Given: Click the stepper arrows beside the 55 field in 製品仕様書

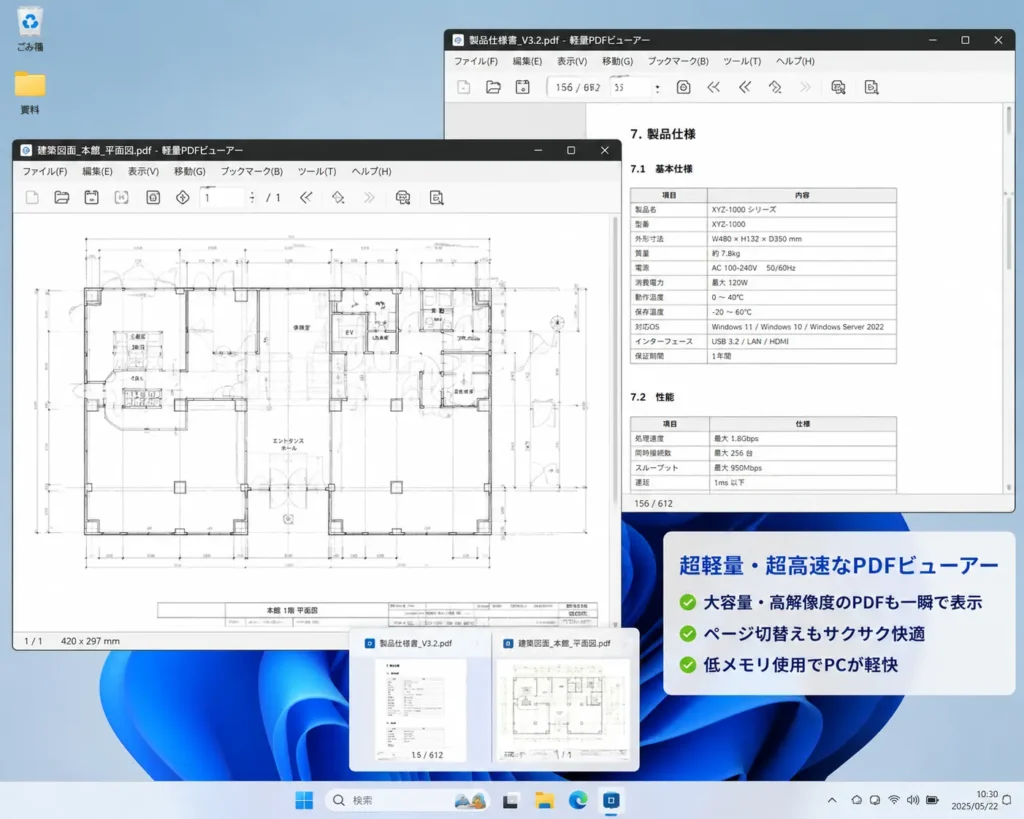Looking at the screenshot, I should 657,88.
